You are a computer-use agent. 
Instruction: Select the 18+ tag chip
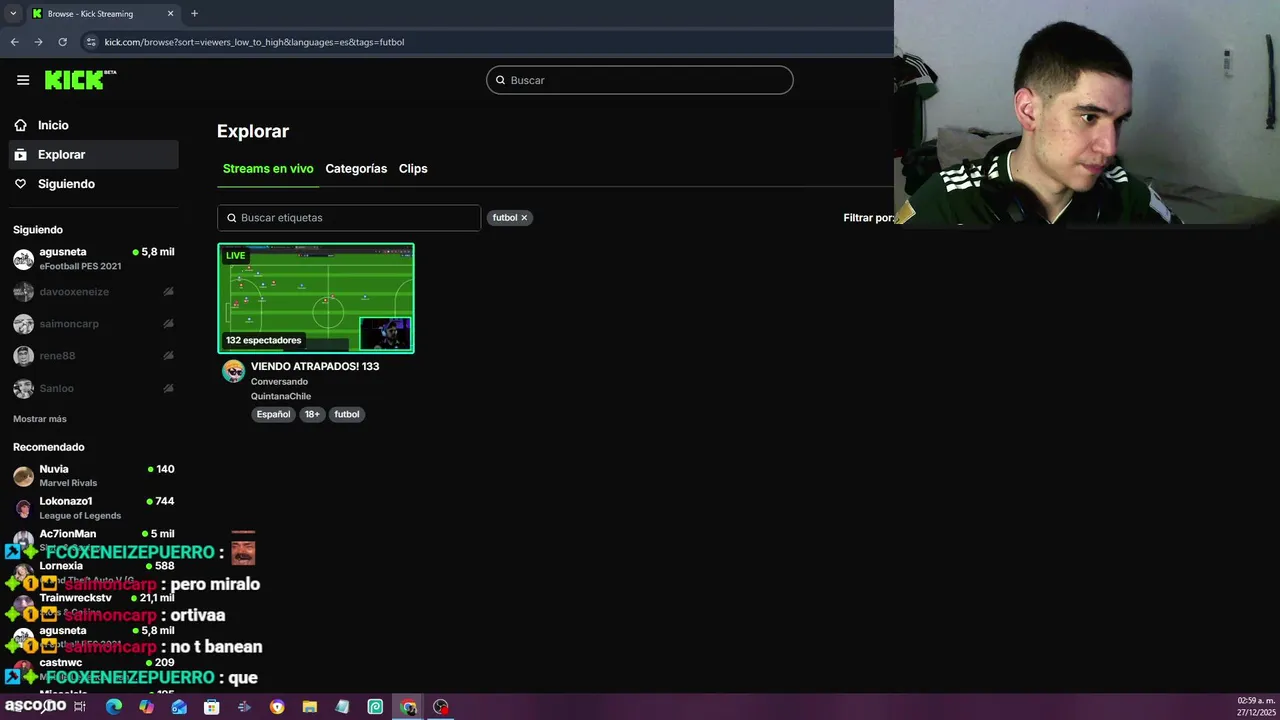312,414
